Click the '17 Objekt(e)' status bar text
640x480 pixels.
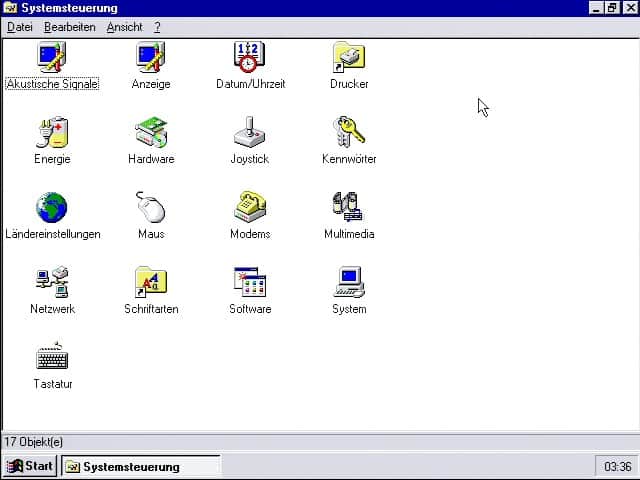[33, 442]
